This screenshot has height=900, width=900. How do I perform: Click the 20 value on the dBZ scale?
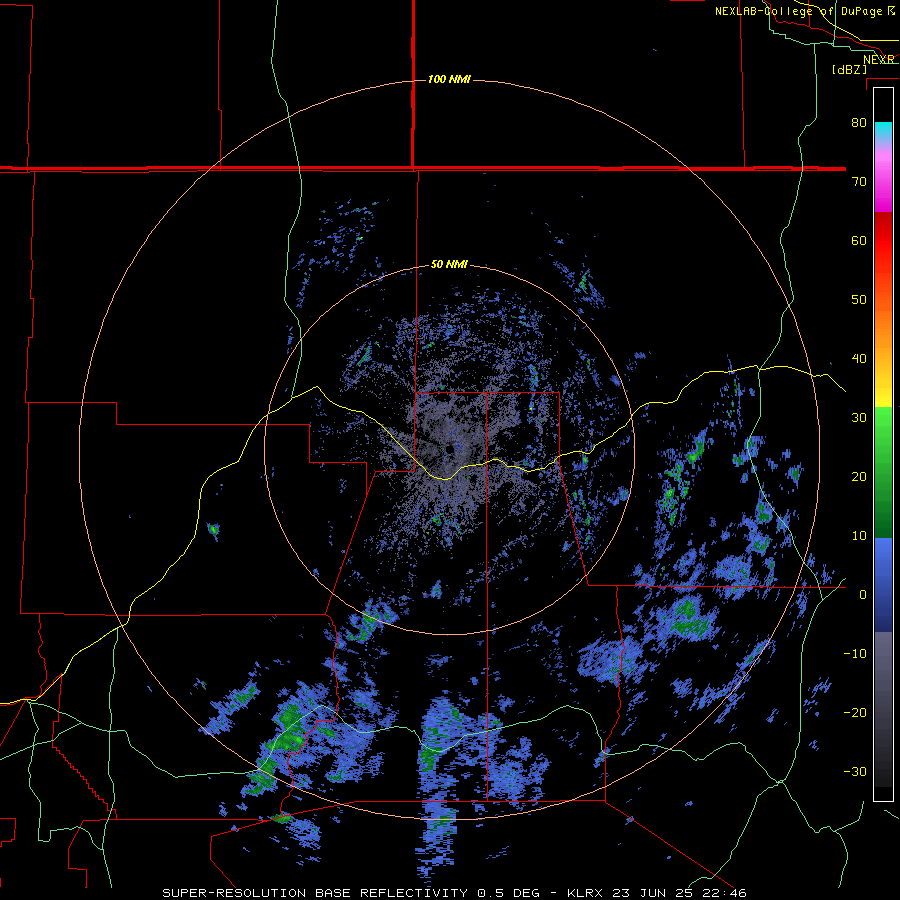859,476
